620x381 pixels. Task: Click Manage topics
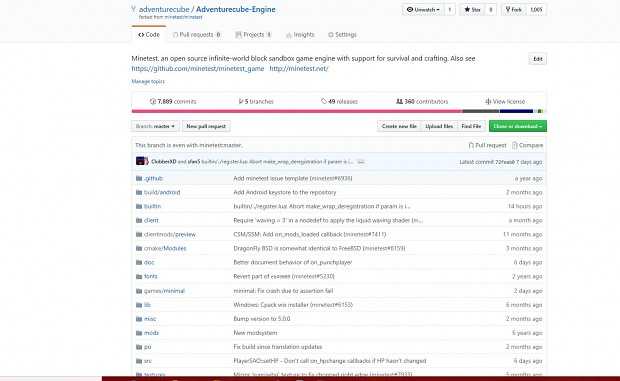click(x=148, y=81)
